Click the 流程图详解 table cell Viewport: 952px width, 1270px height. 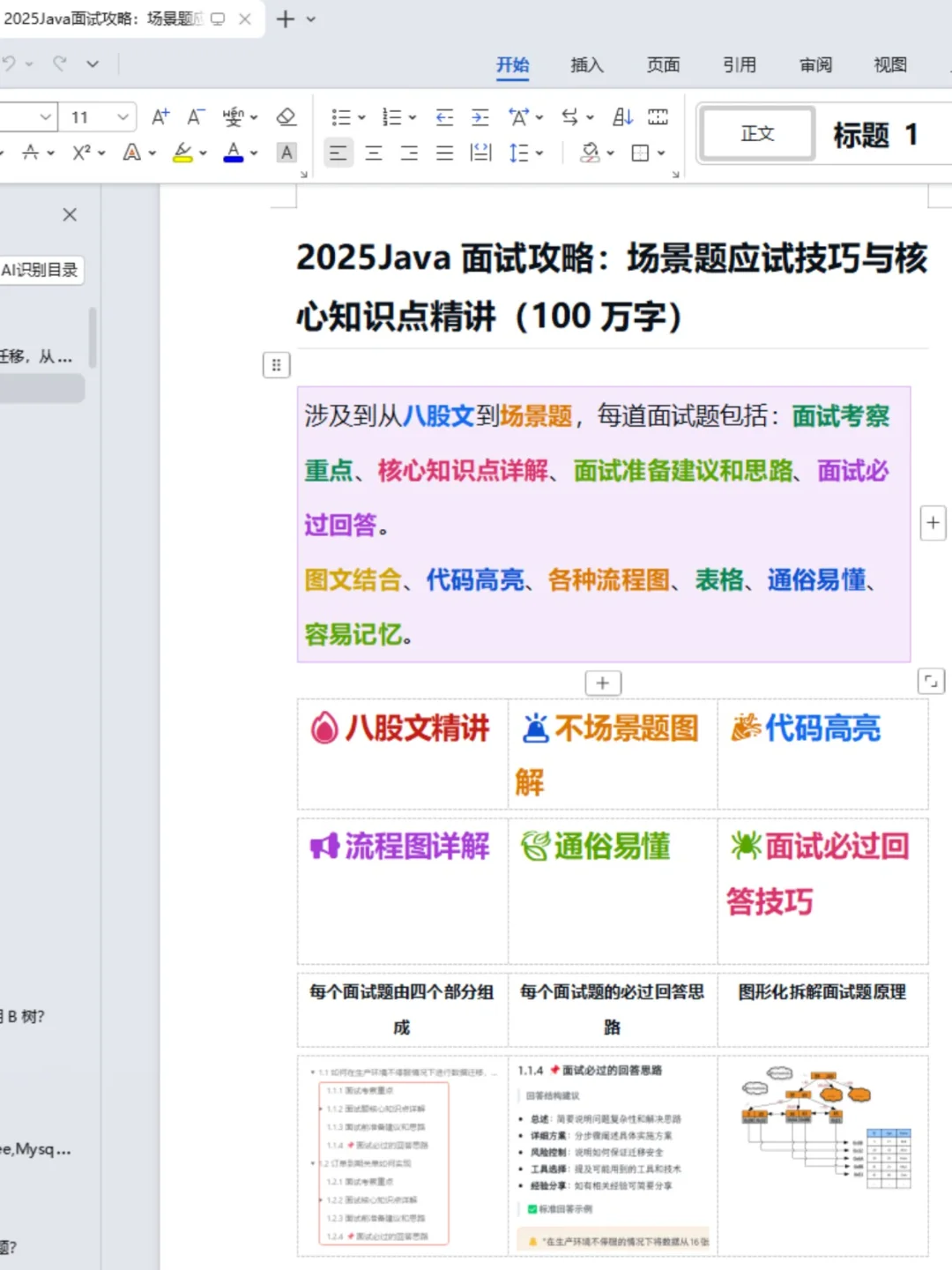tap(402, 891)
